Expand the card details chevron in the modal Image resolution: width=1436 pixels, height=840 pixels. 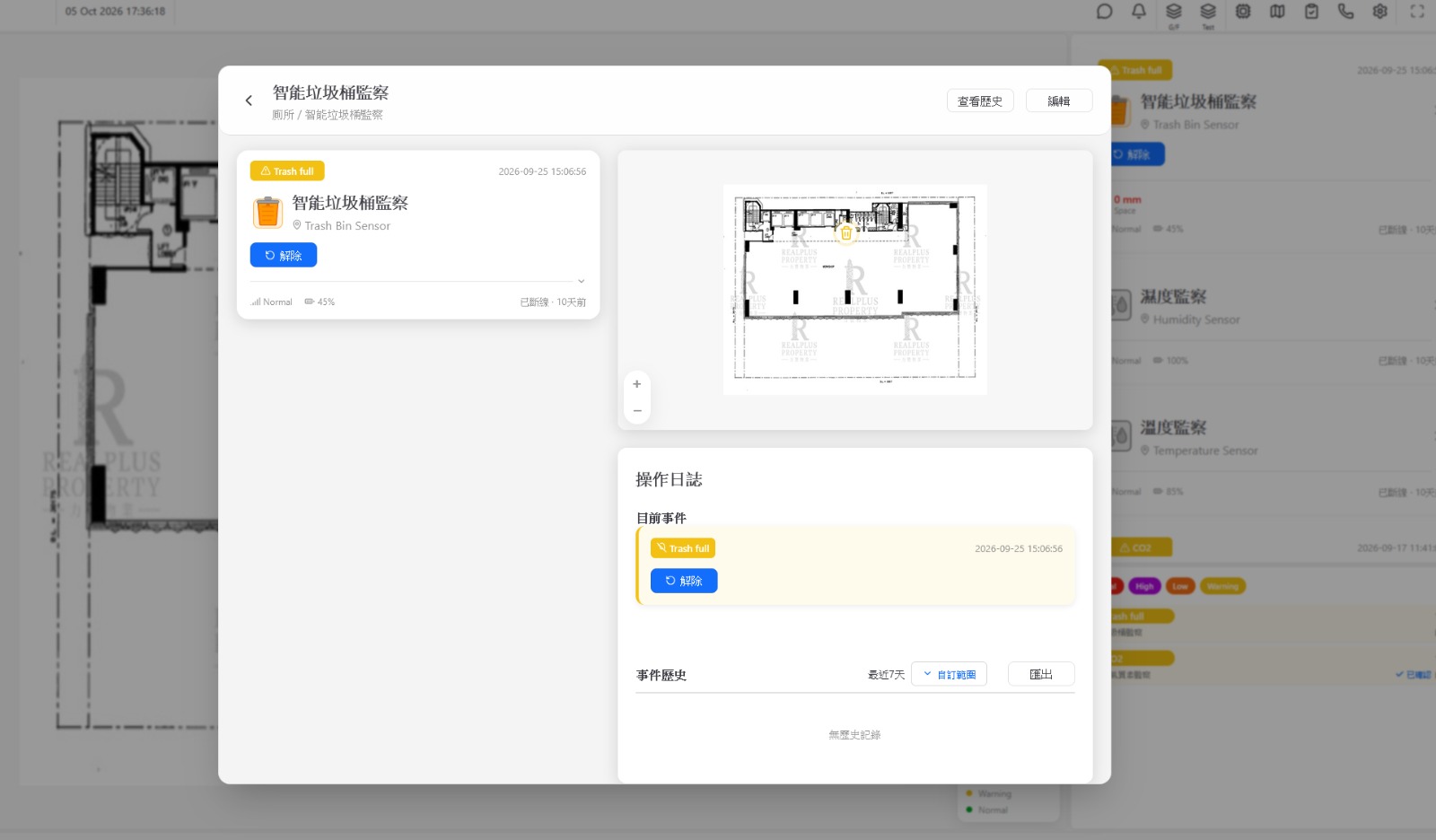(582, 282)
